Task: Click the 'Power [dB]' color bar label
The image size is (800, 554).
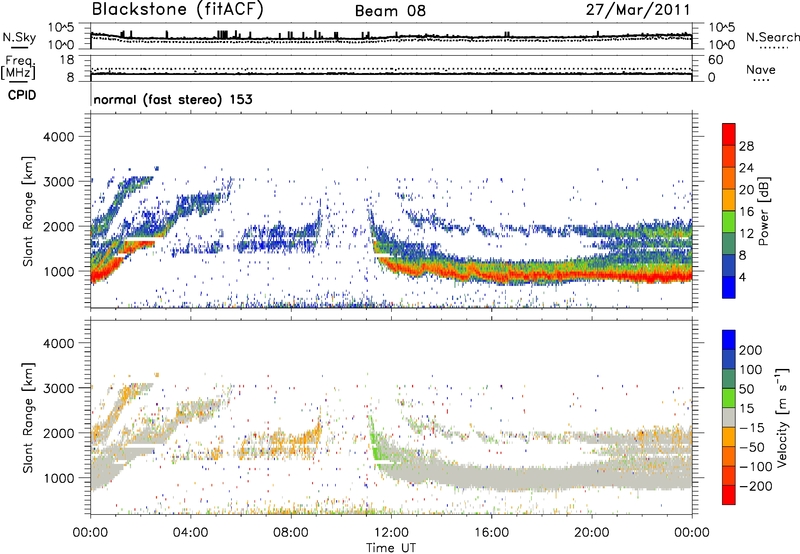Action: pyautogui.click(x=763, y=211)
